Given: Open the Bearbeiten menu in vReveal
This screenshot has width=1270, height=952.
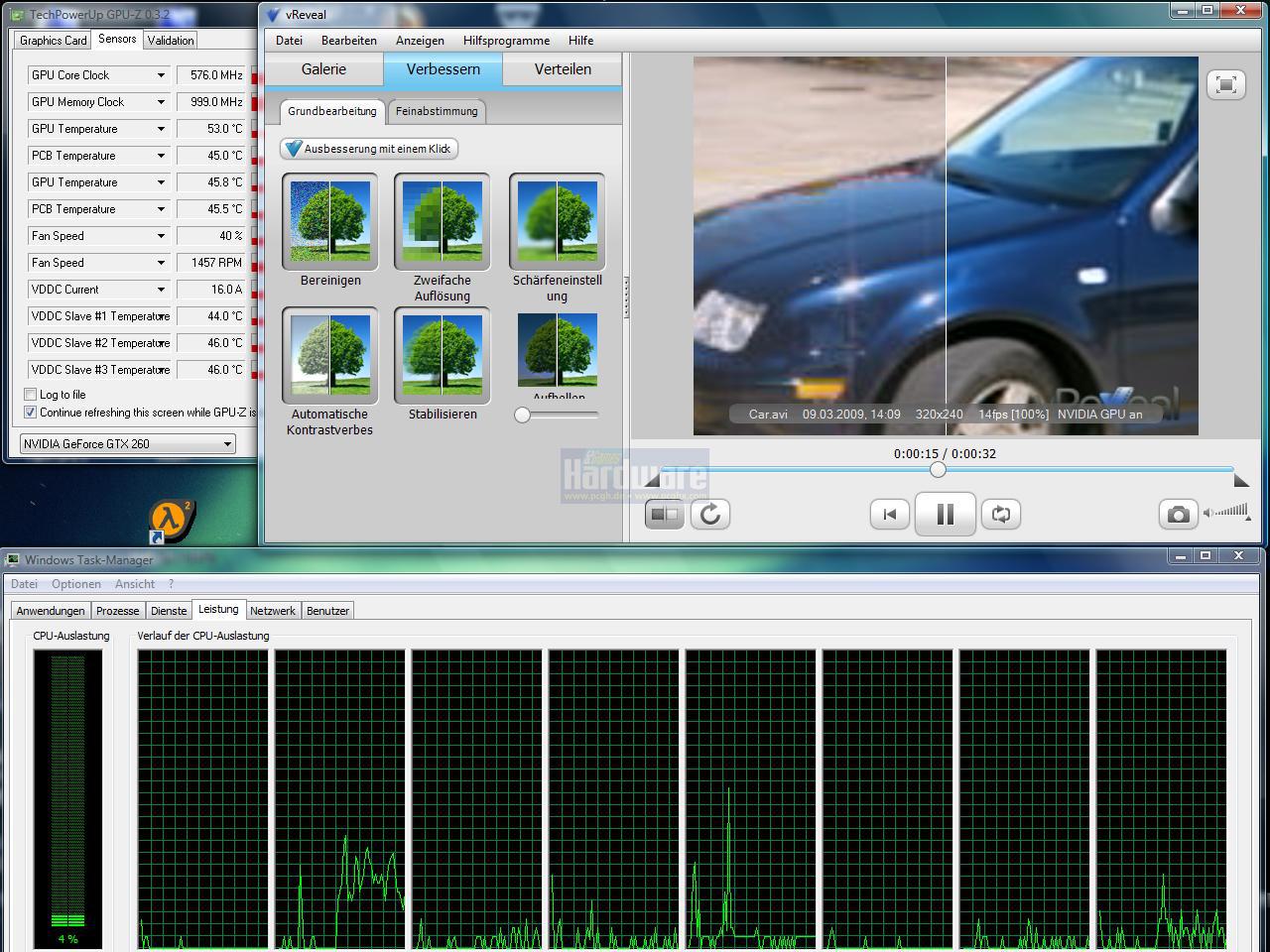Looking at the screenshot, I should tap(349, 41).
